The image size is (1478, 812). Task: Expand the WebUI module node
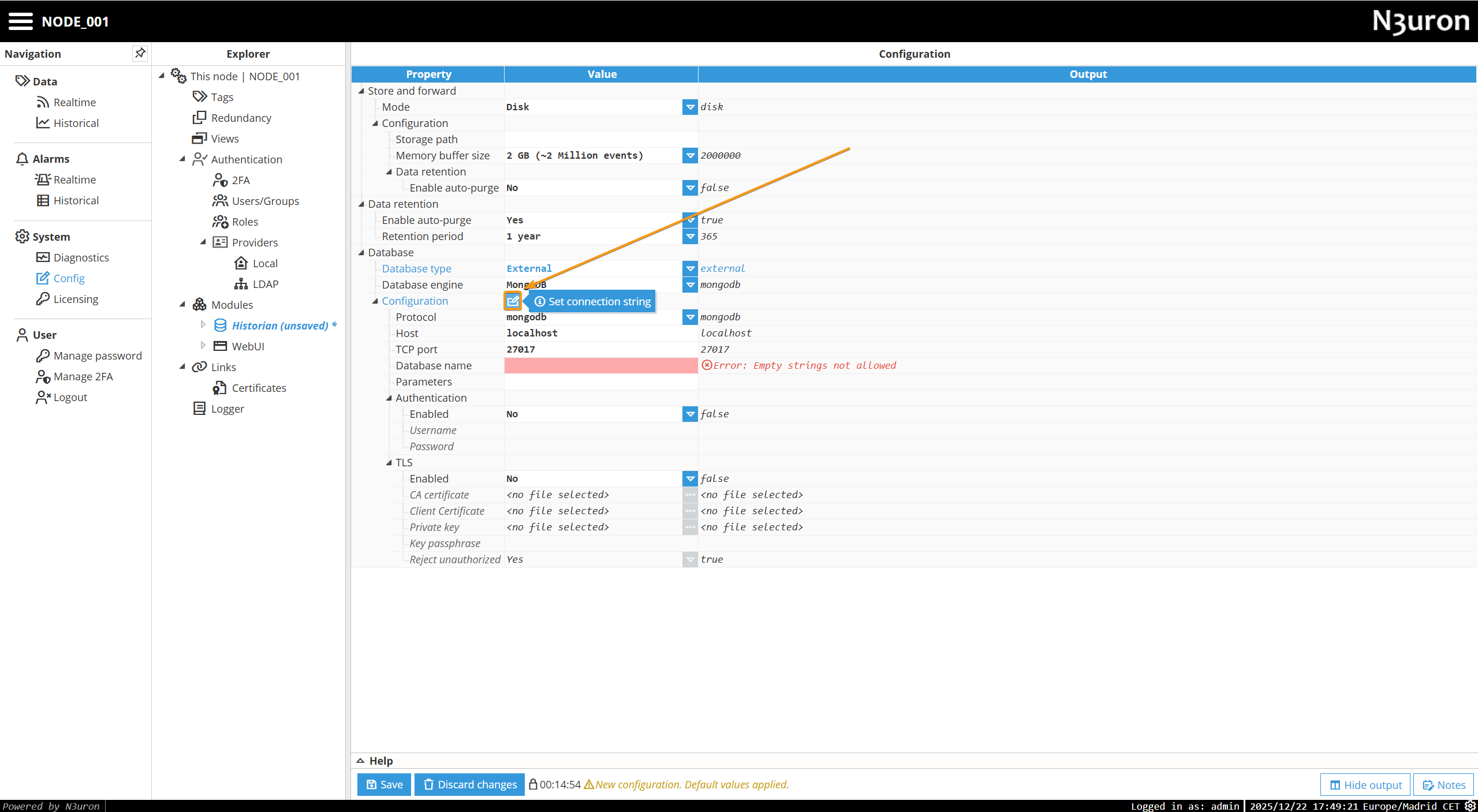[203, 346]
